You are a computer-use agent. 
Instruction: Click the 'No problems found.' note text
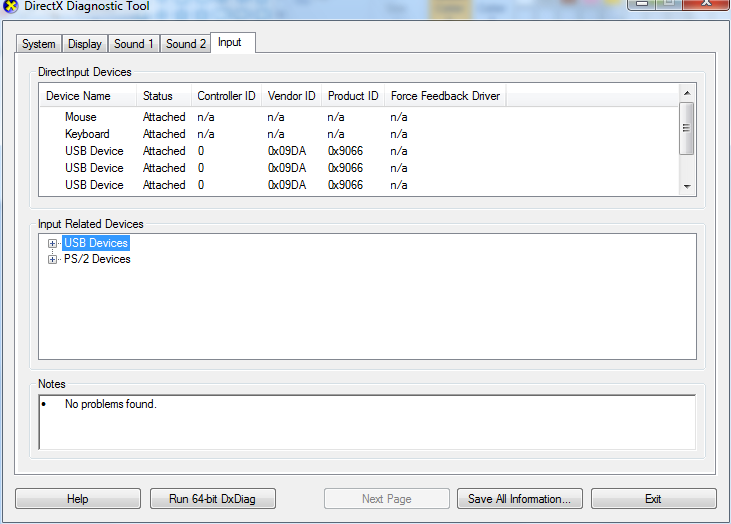[x=111, y=404]
